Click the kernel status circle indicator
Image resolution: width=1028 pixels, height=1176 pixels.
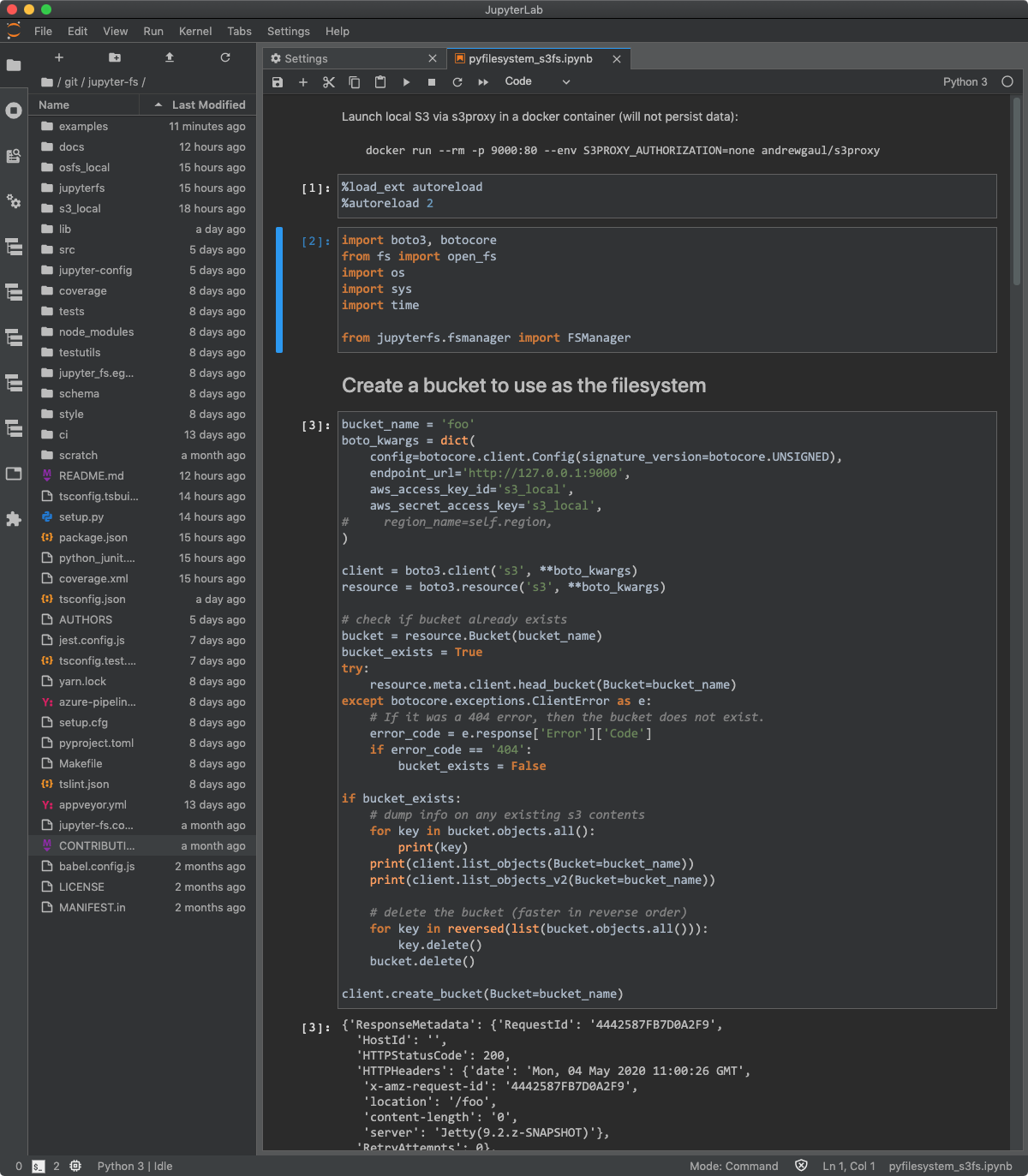[1007, 82]
